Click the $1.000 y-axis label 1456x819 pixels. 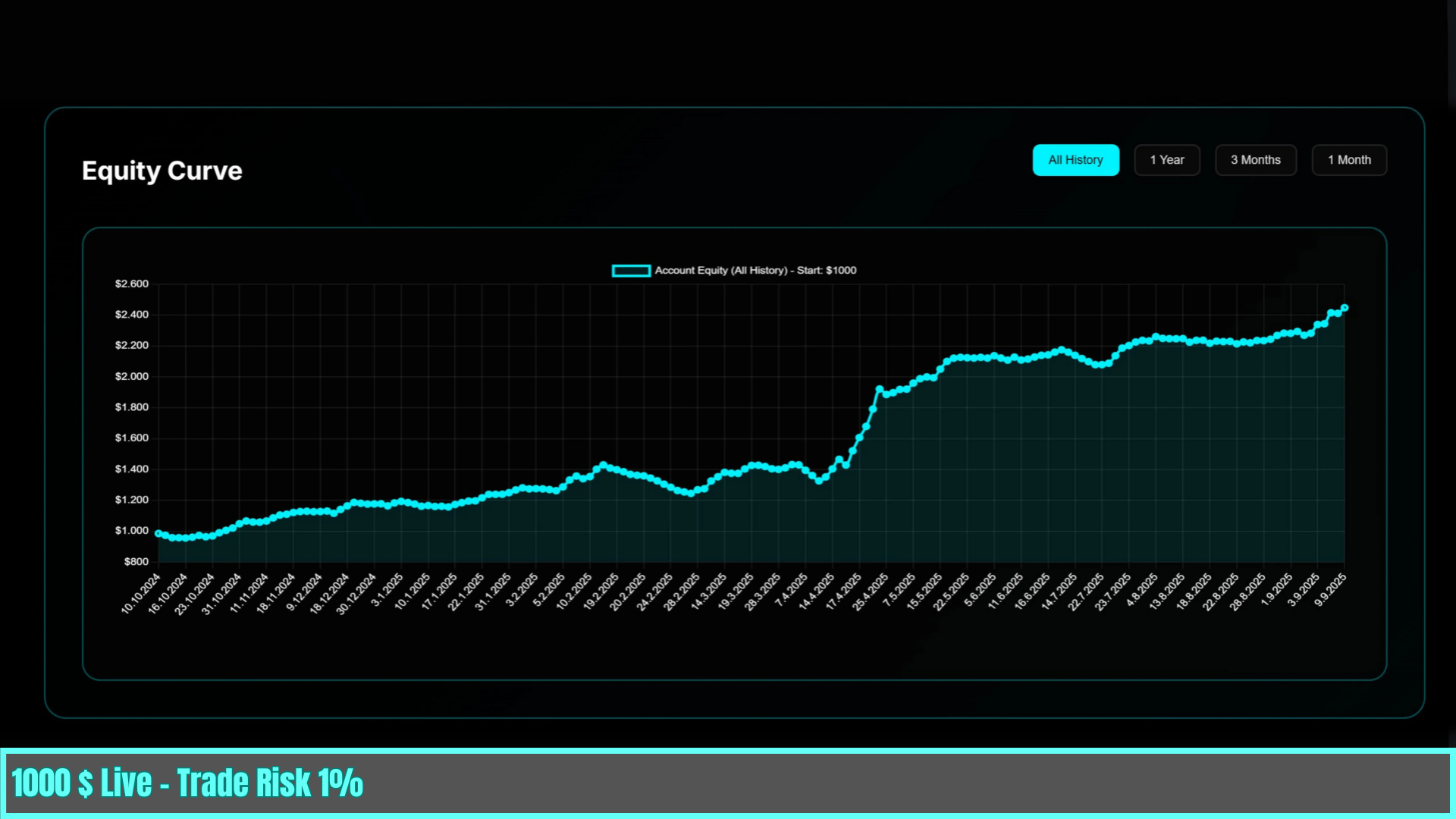click(132, 530)
